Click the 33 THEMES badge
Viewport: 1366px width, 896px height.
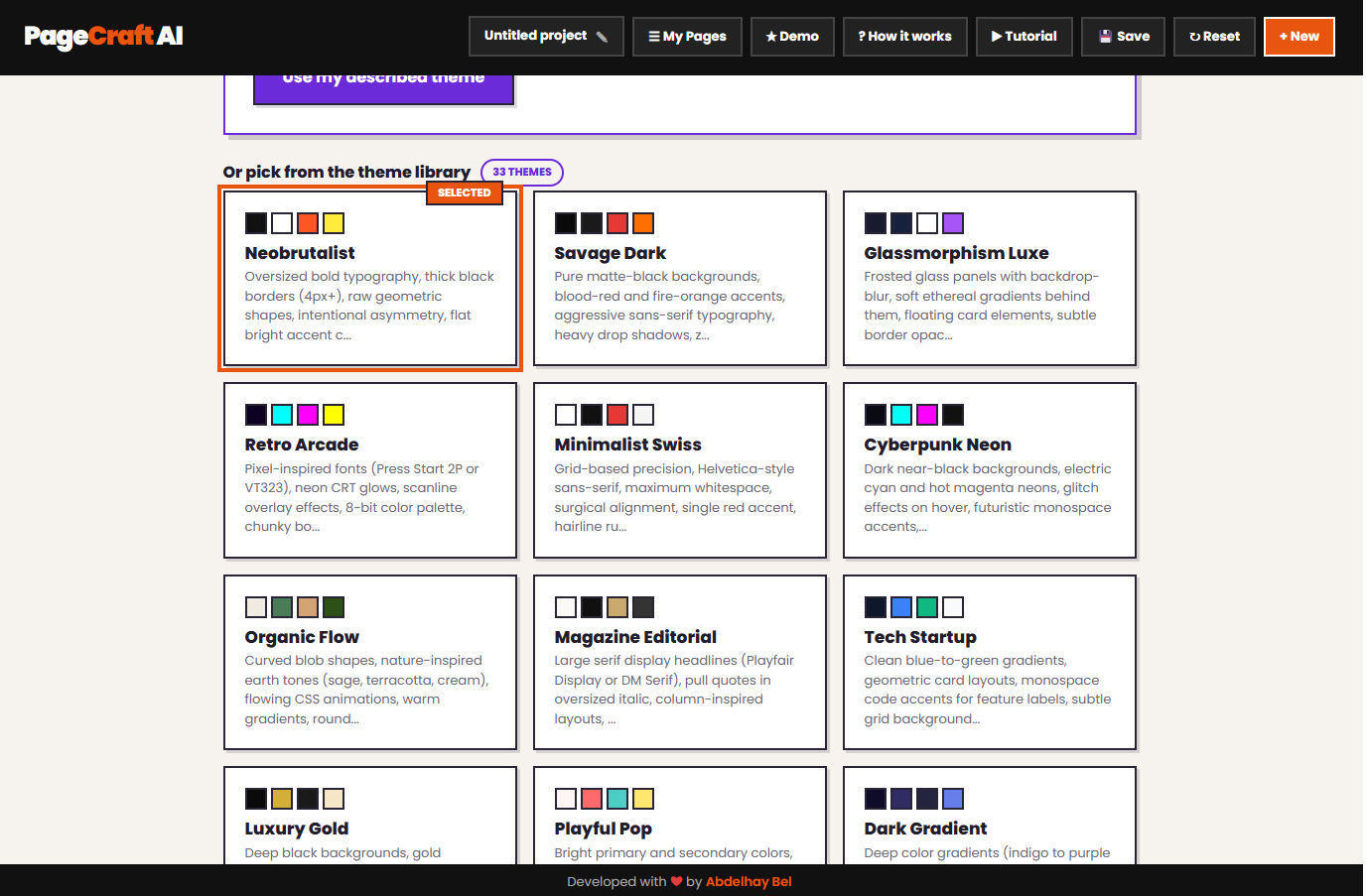[x=522, y=172]
